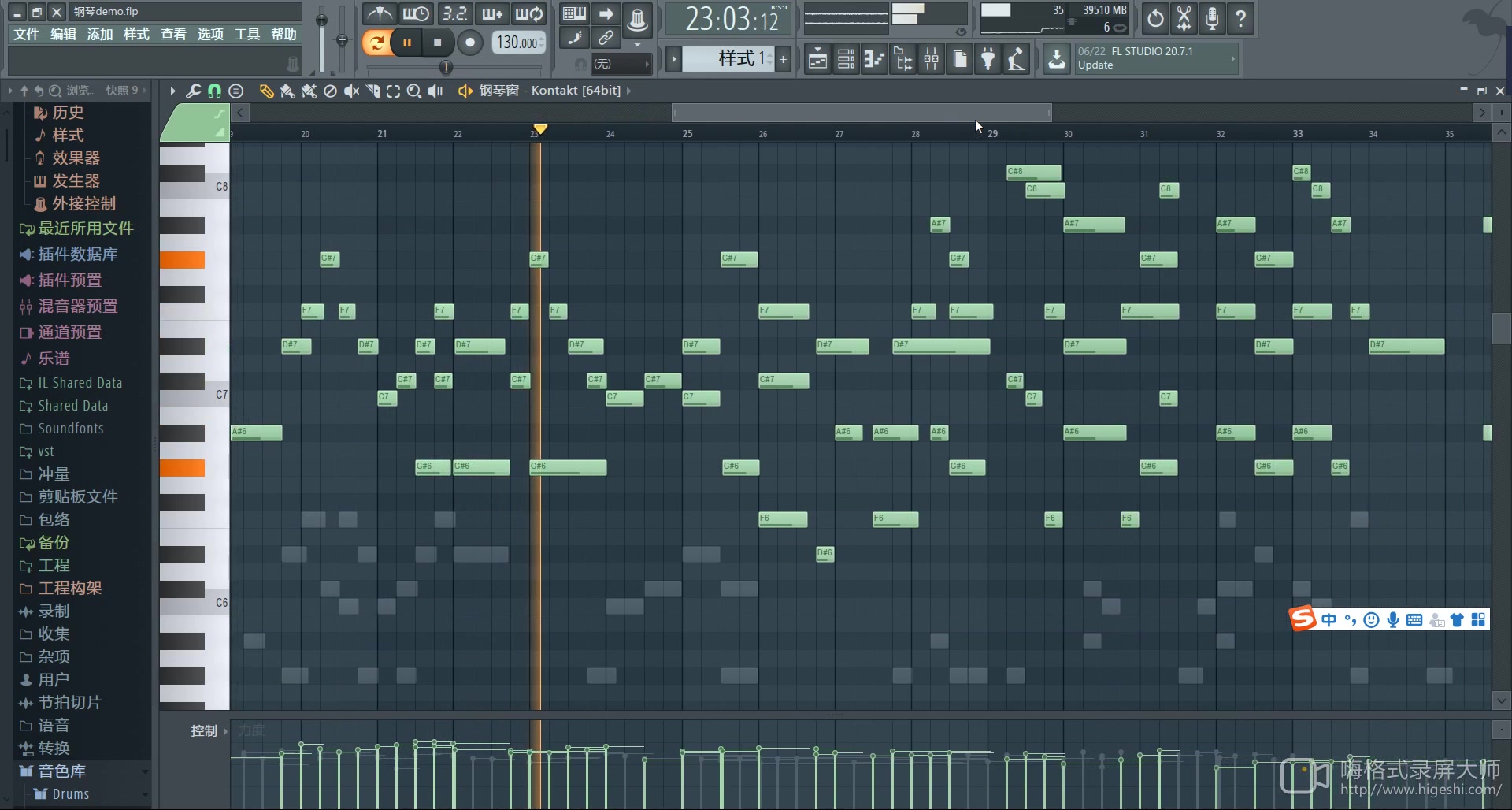The image size is (1512, 810).
Task: Select the paint brush tool
Action: (287, 91)
